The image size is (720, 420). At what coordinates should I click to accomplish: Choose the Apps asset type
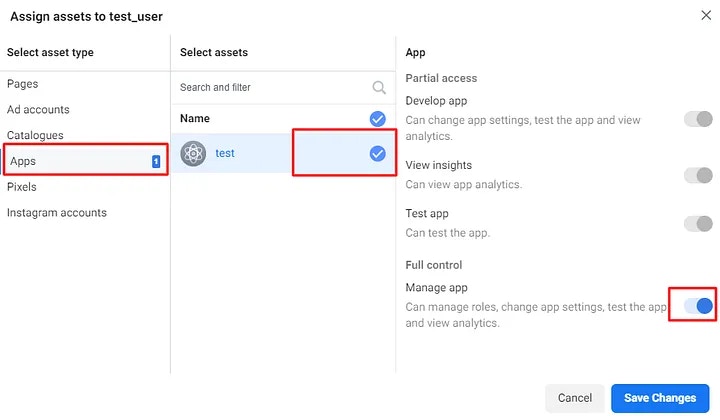[86, 161]
